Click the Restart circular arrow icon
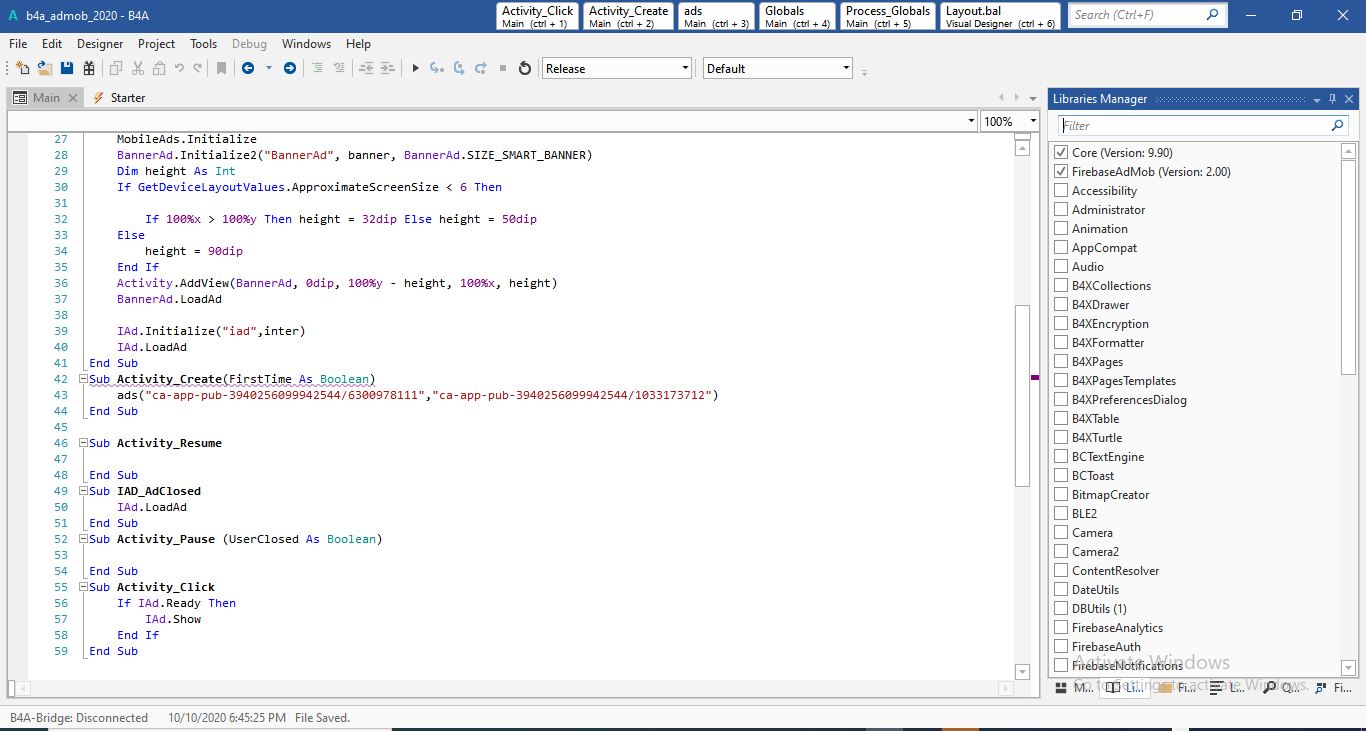The height and width of the screenshot is (731, 1366). [525, 68]
